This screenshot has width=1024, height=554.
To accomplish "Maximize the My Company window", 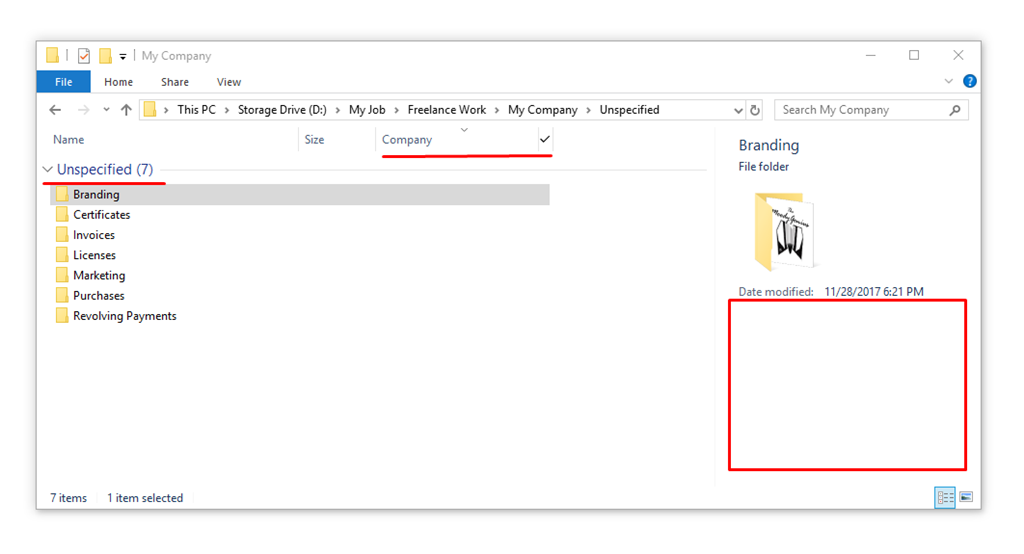I will pos(914,56).
